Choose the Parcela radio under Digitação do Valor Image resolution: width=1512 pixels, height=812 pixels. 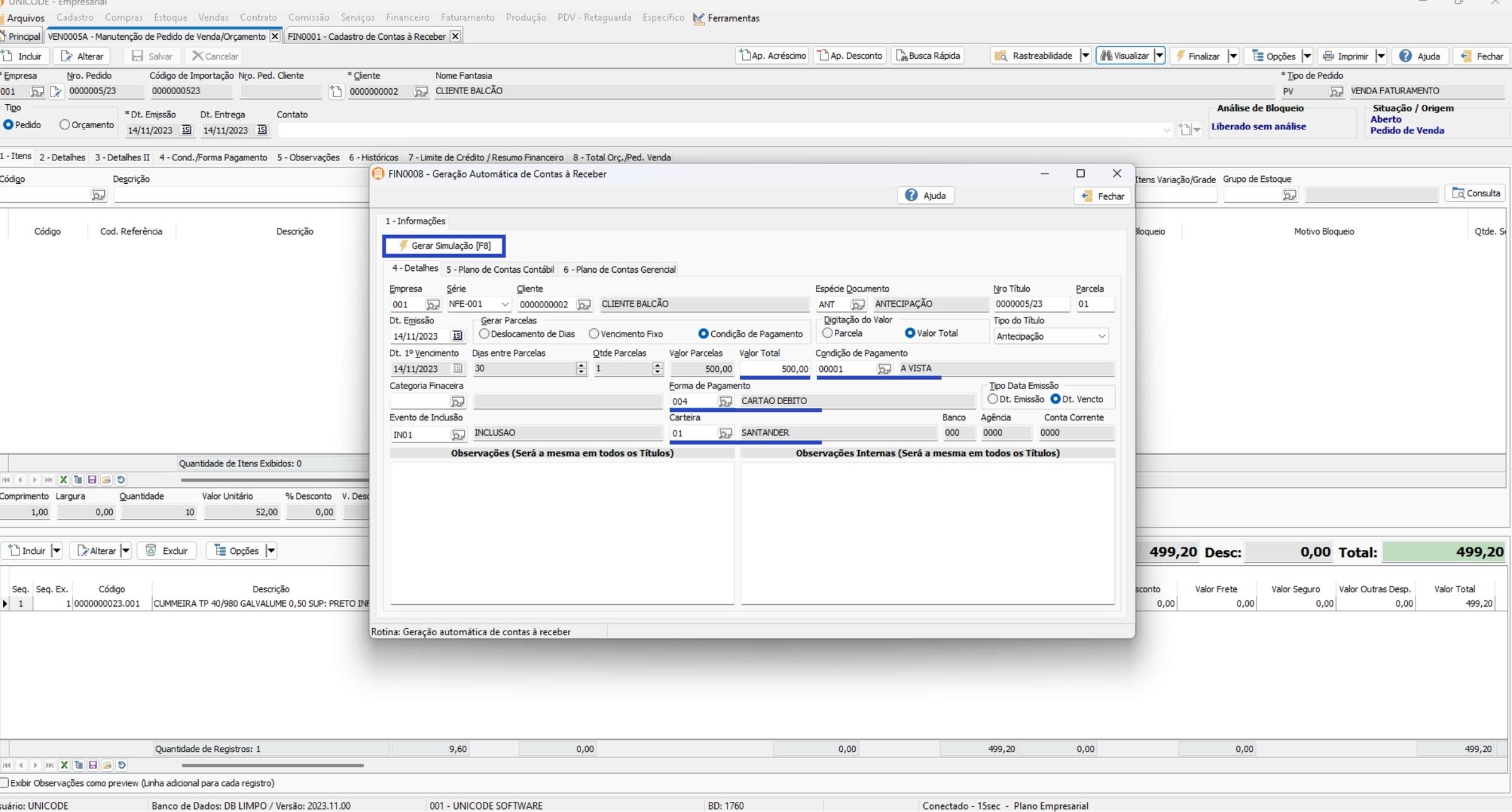(x=827, y=333)
